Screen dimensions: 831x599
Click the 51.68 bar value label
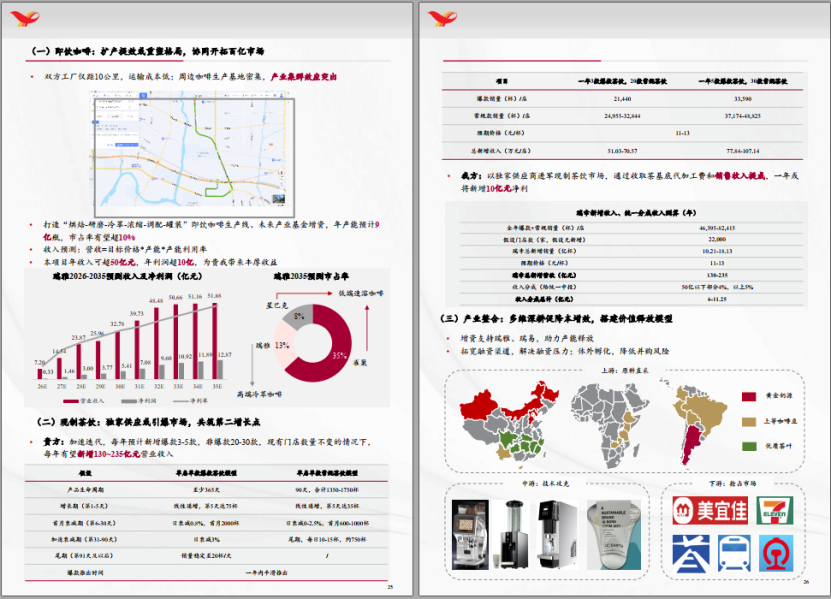[x=215, y=296]
